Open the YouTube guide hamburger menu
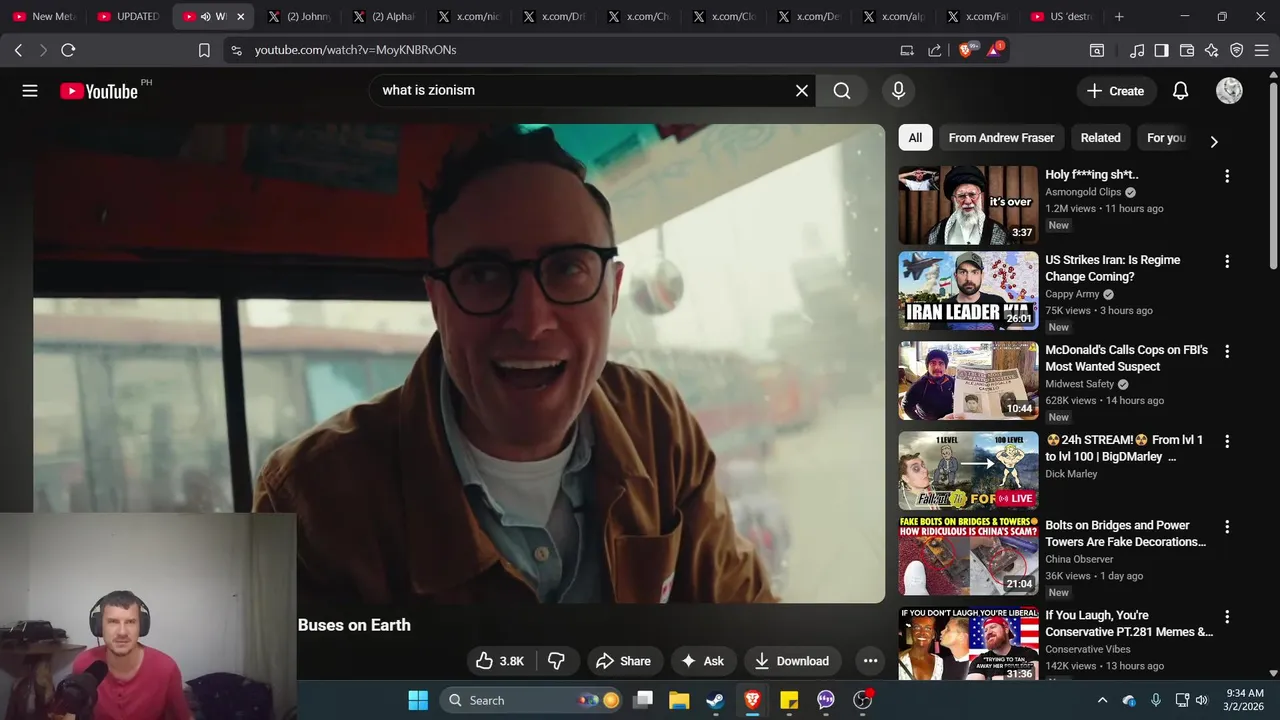This screenshot has height=720, width=1280. coord(30,91)
